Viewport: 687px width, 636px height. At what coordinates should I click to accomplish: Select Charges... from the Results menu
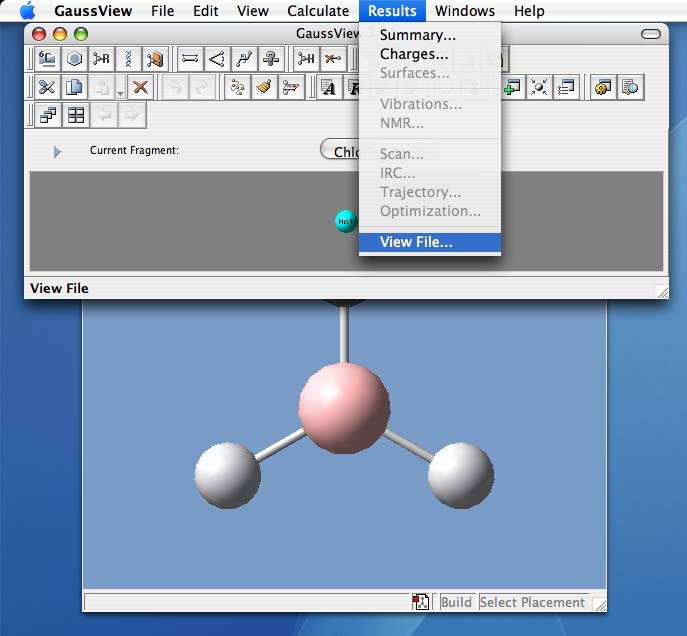(x=414, y=54)
